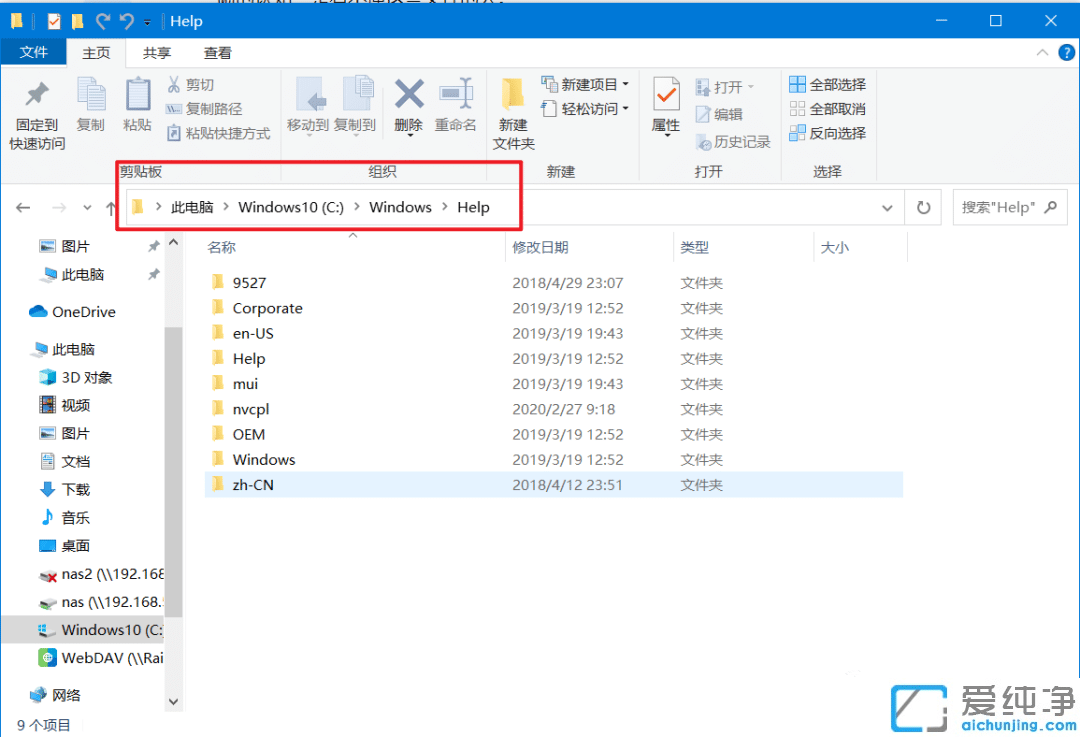Click the blue Help question mark icon
Image resolution: width=1080 pixels, height=737 pixels.
click(1066, 53)
